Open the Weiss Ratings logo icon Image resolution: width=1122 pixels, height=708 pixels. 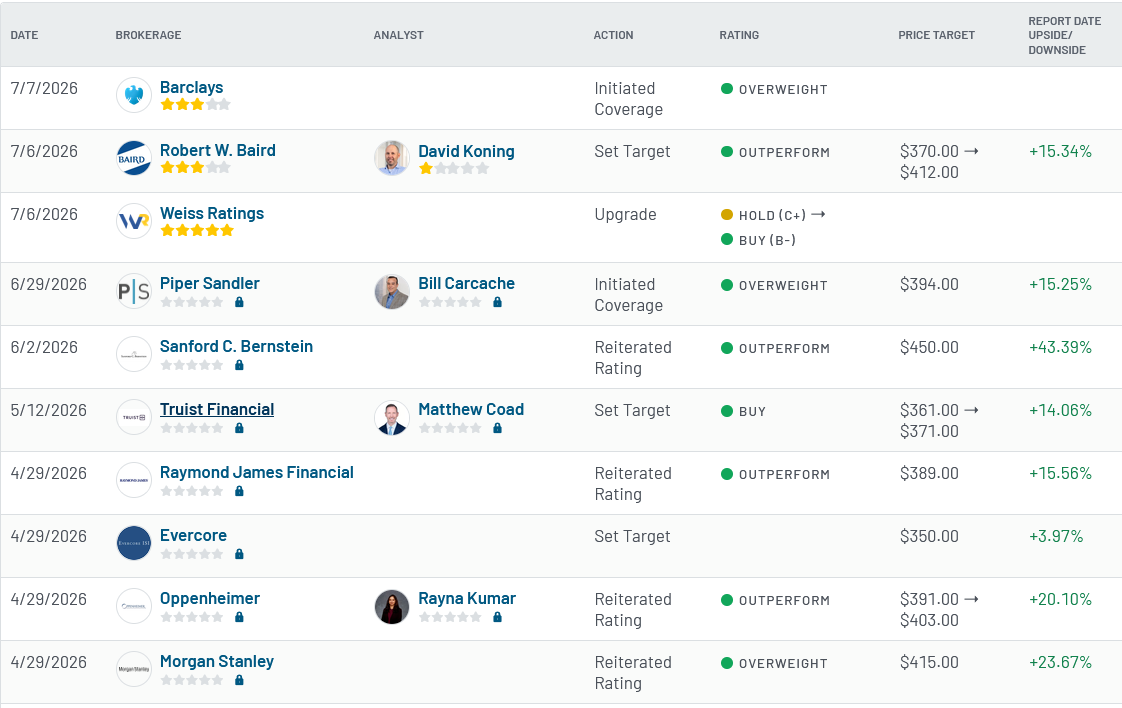134,221
